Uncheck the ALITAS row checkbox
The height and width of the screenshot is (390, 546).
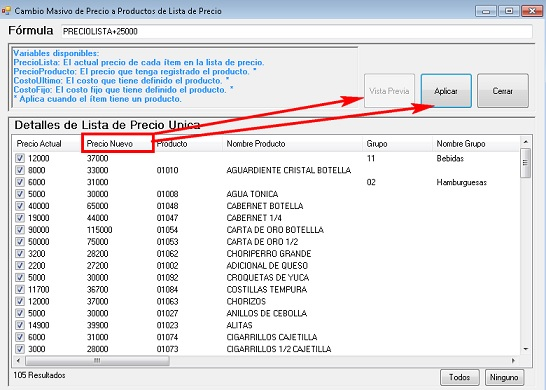click(x=20, y=325)
